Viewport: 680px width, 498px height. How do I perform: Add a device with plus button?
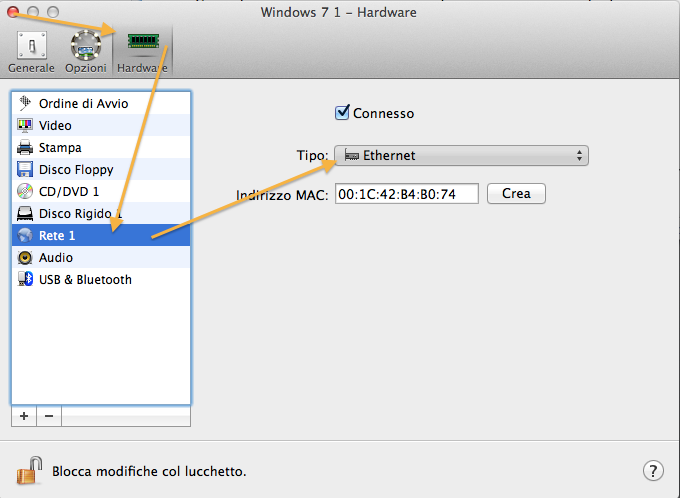24,416
